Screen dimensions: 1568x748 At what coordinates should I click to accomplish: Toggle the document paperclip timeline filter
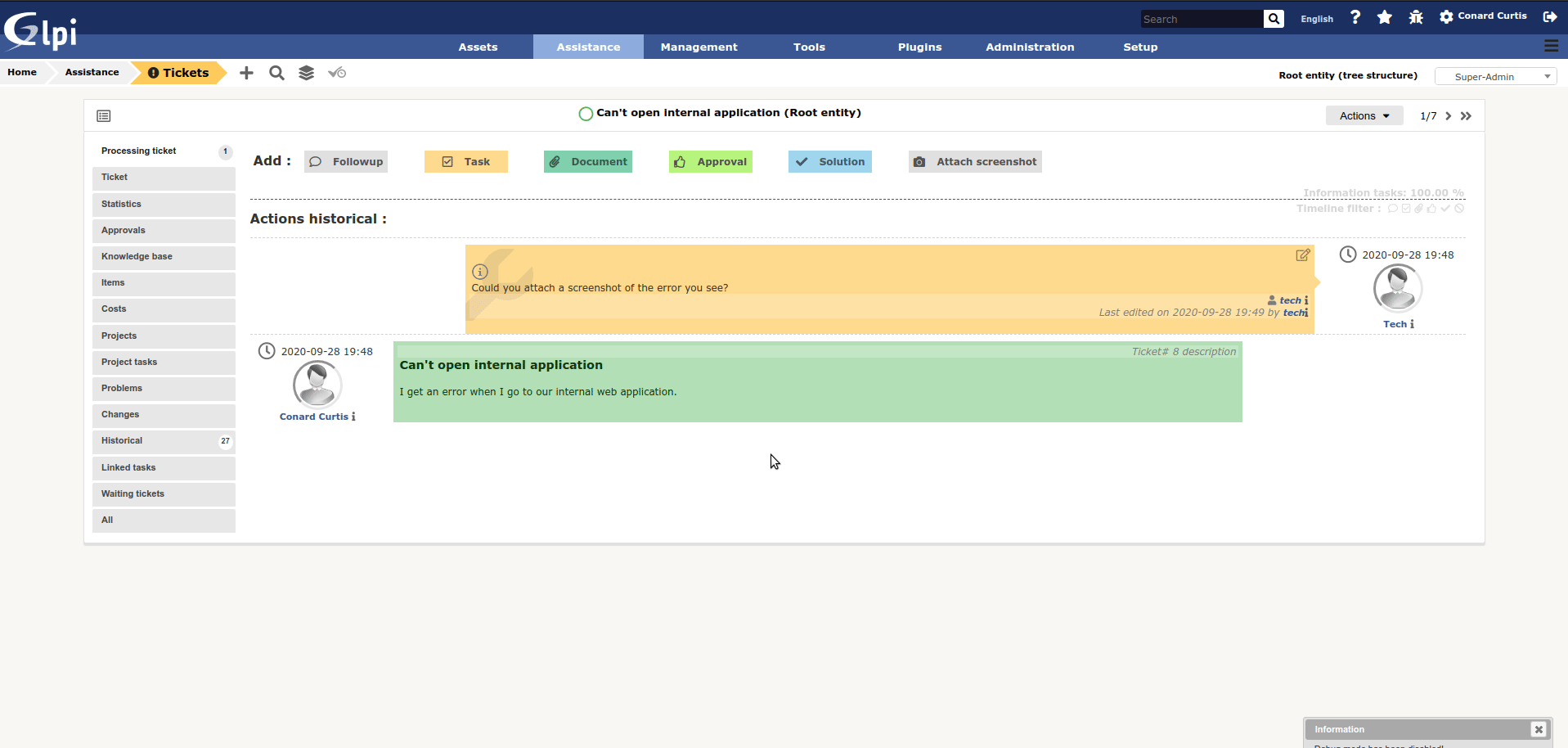point(1418,209)
